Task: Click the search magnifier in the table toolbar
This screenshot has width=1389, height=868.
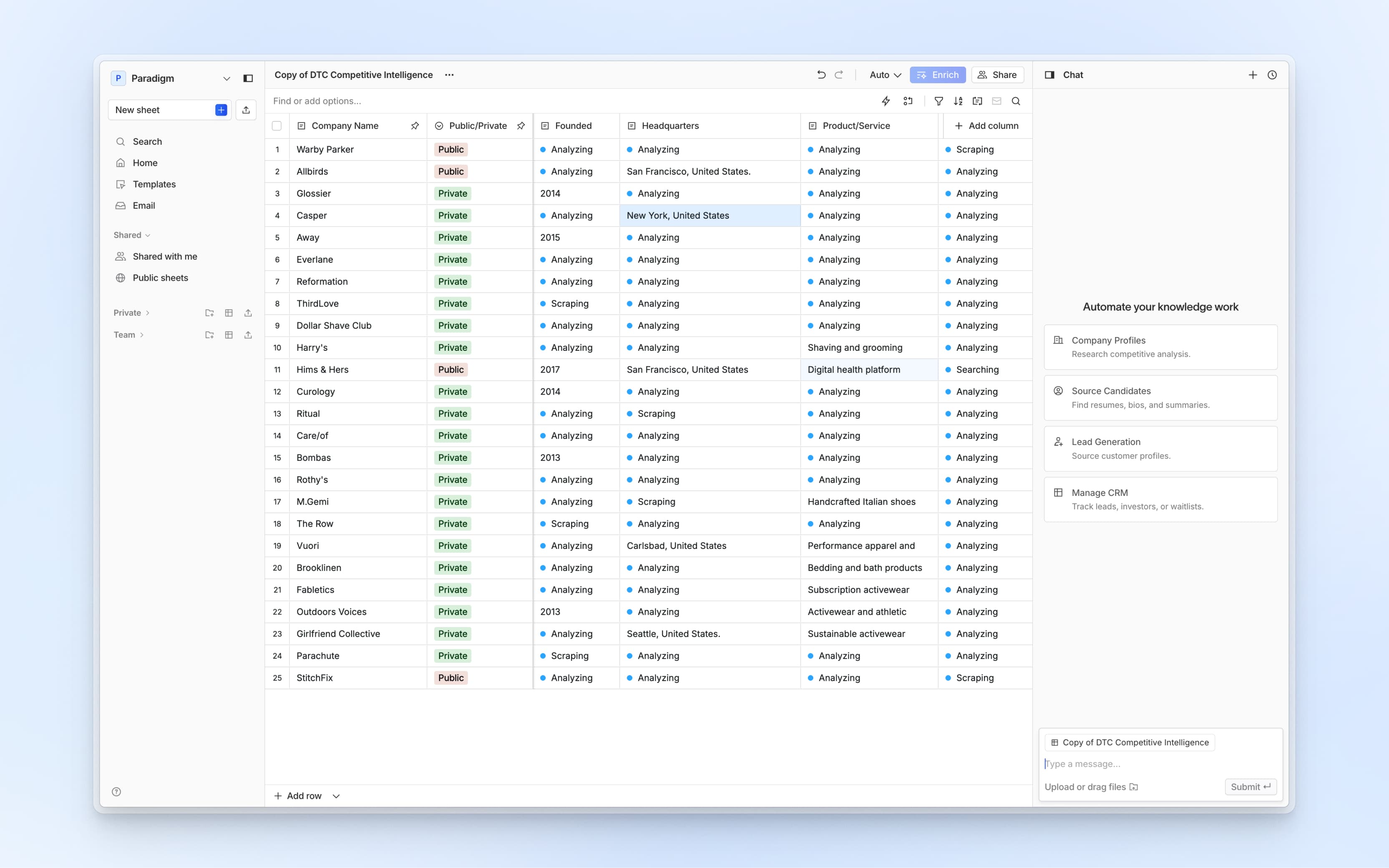Action: tap(1015, 101)
